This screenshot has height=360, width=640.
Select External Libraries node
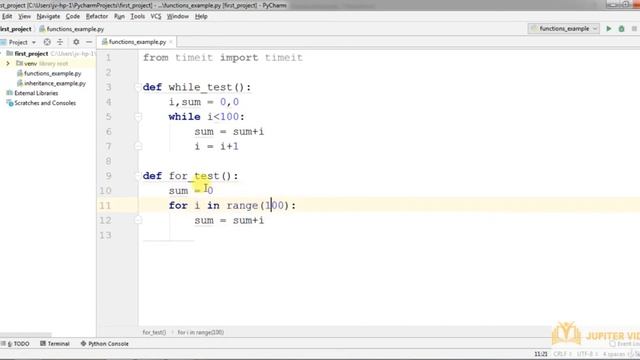33,93
